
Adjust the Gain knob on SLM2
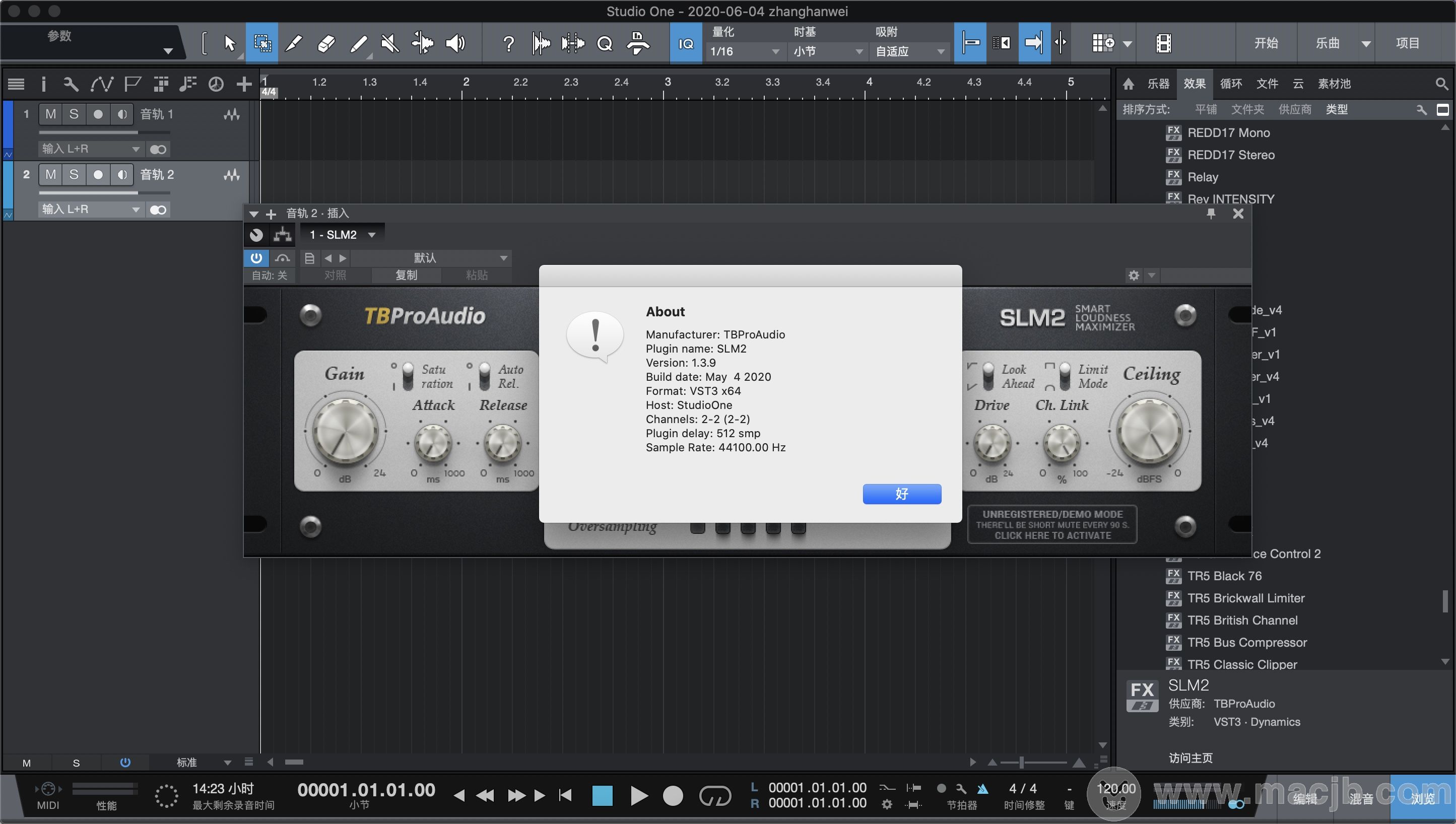345,431
